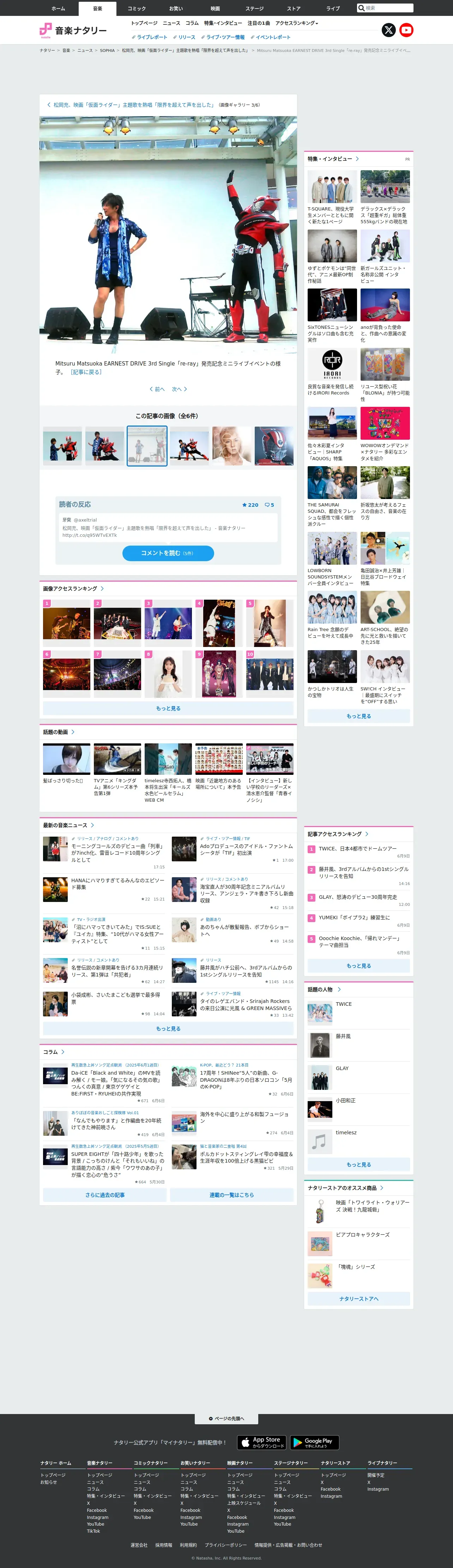This screenshot has height=1568, width=453.
Task: Open プライバシーポリシー footer link
Action: tap(225, 1545)
